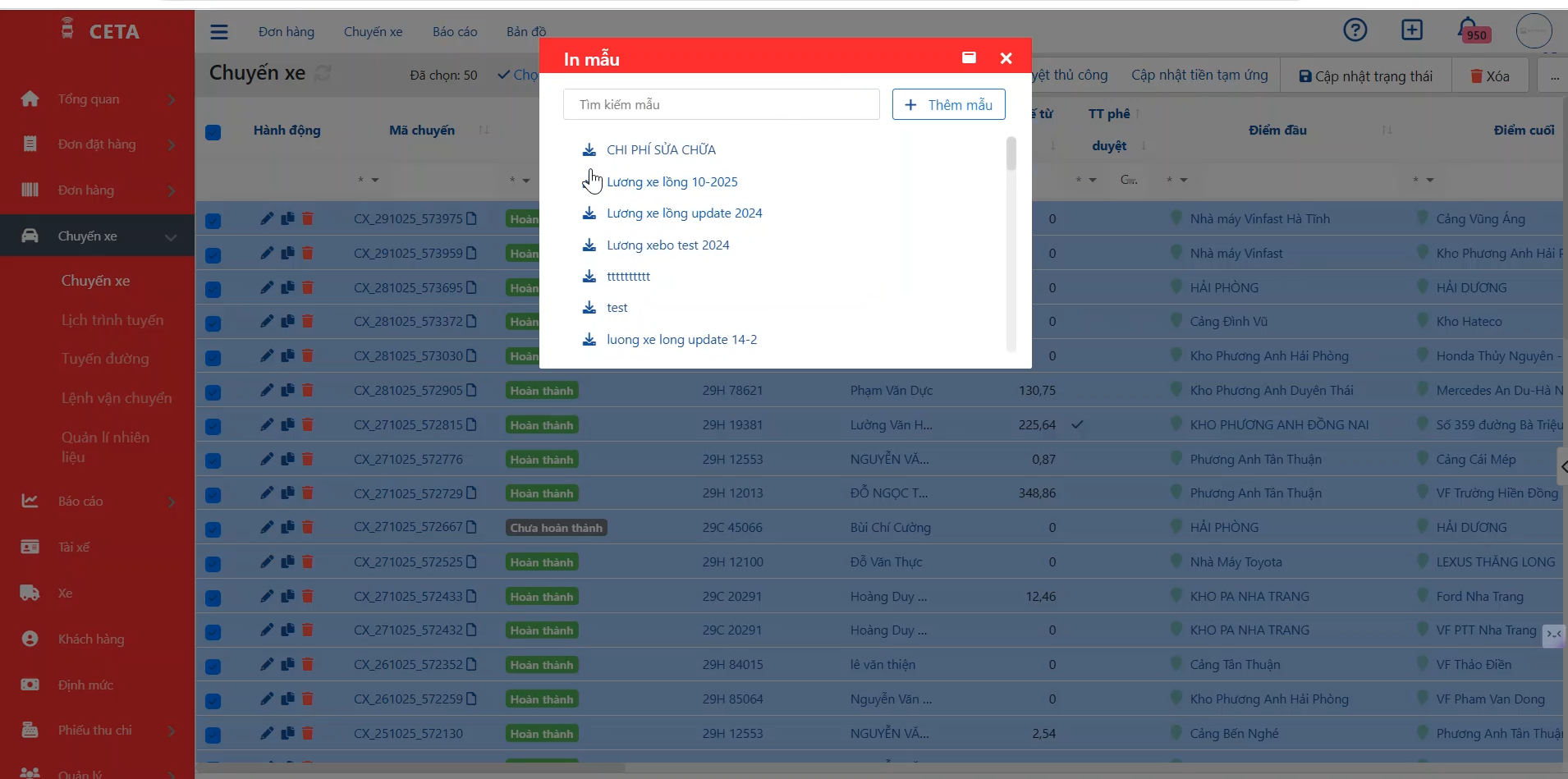Delete trip CX_271025_572815 using trash icon
Screen dimensions: 1568x779
[308, 424]
